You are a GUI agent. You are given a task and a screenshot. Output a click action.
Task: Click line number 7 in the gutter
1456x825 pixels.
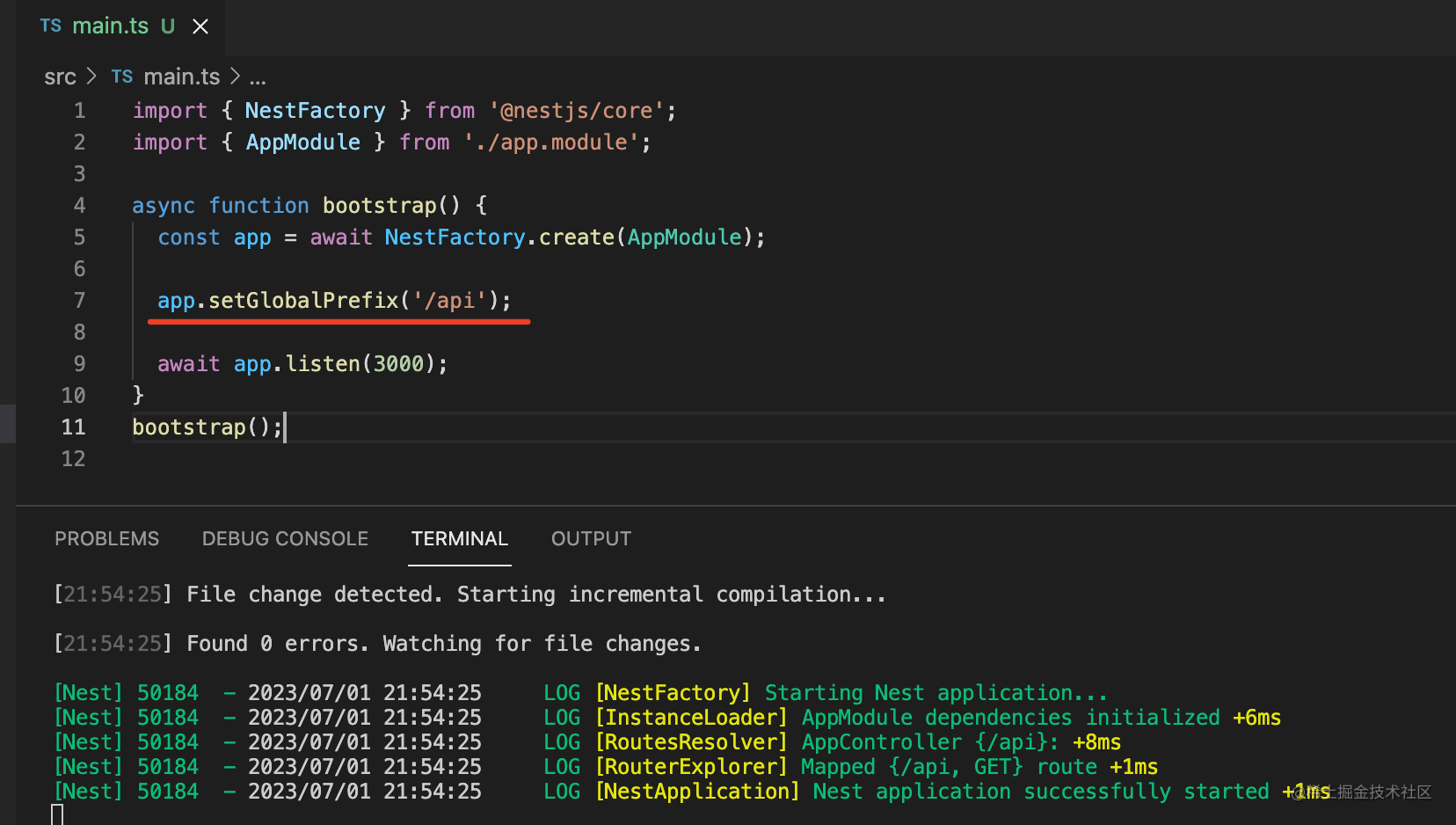(79, 301)
